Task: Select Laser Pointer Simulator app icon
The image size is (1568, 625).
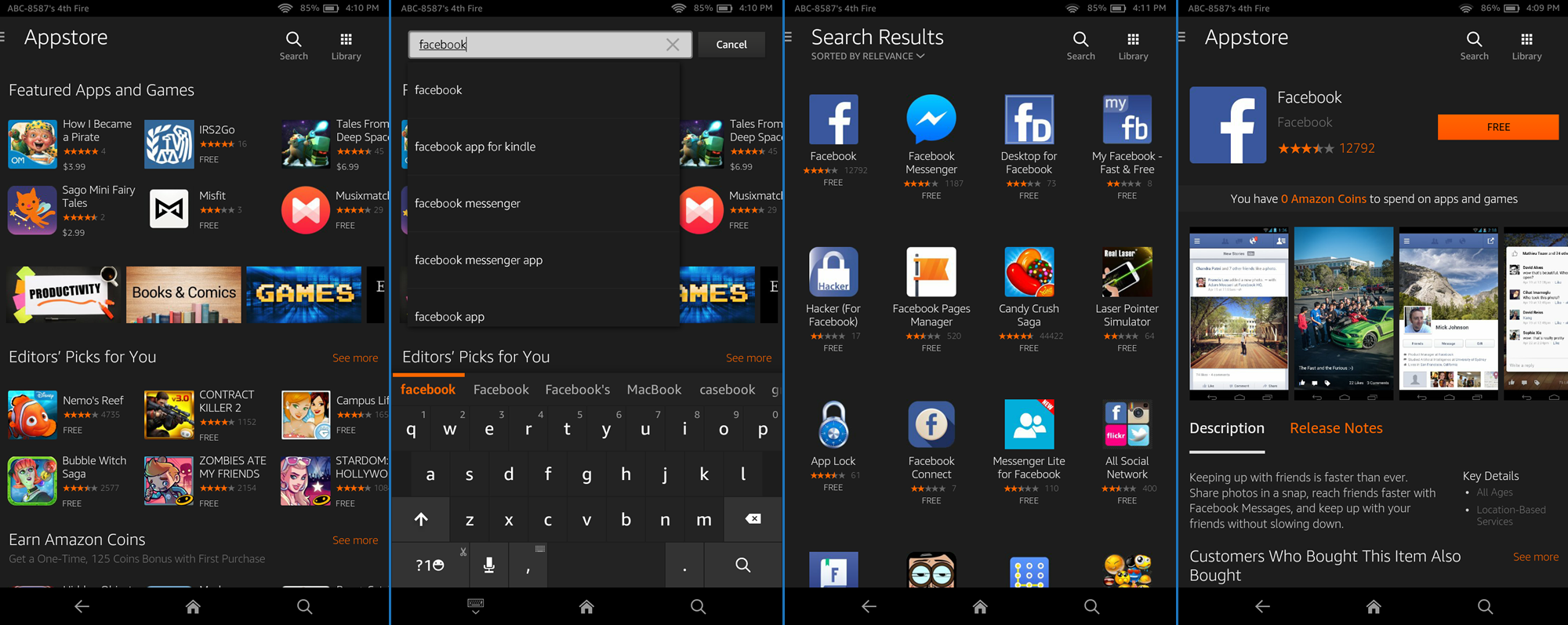Action: point(1127,272)
